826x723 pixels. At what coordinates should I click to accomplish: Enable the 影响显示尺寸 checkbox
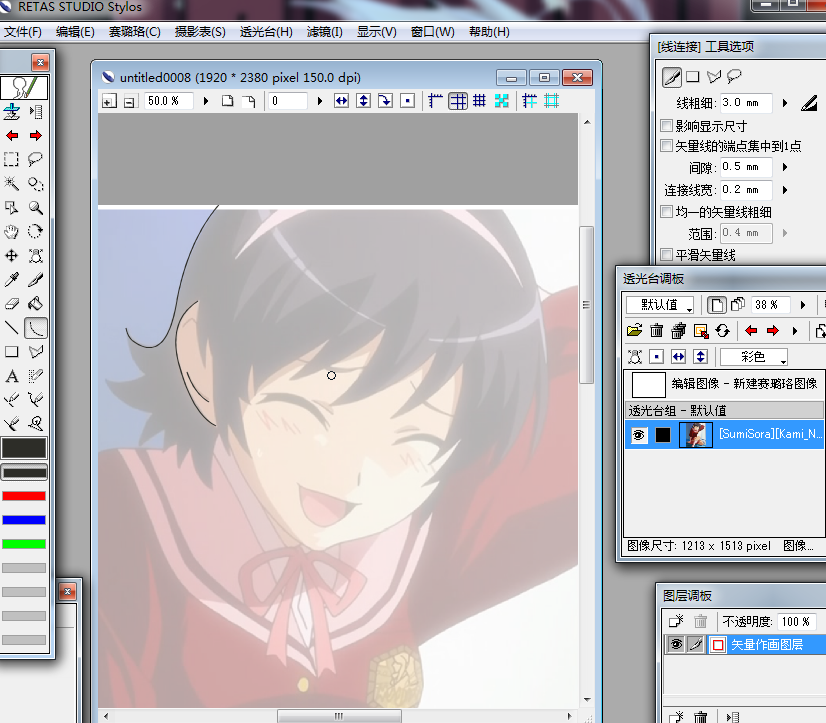tap(667, 126)
